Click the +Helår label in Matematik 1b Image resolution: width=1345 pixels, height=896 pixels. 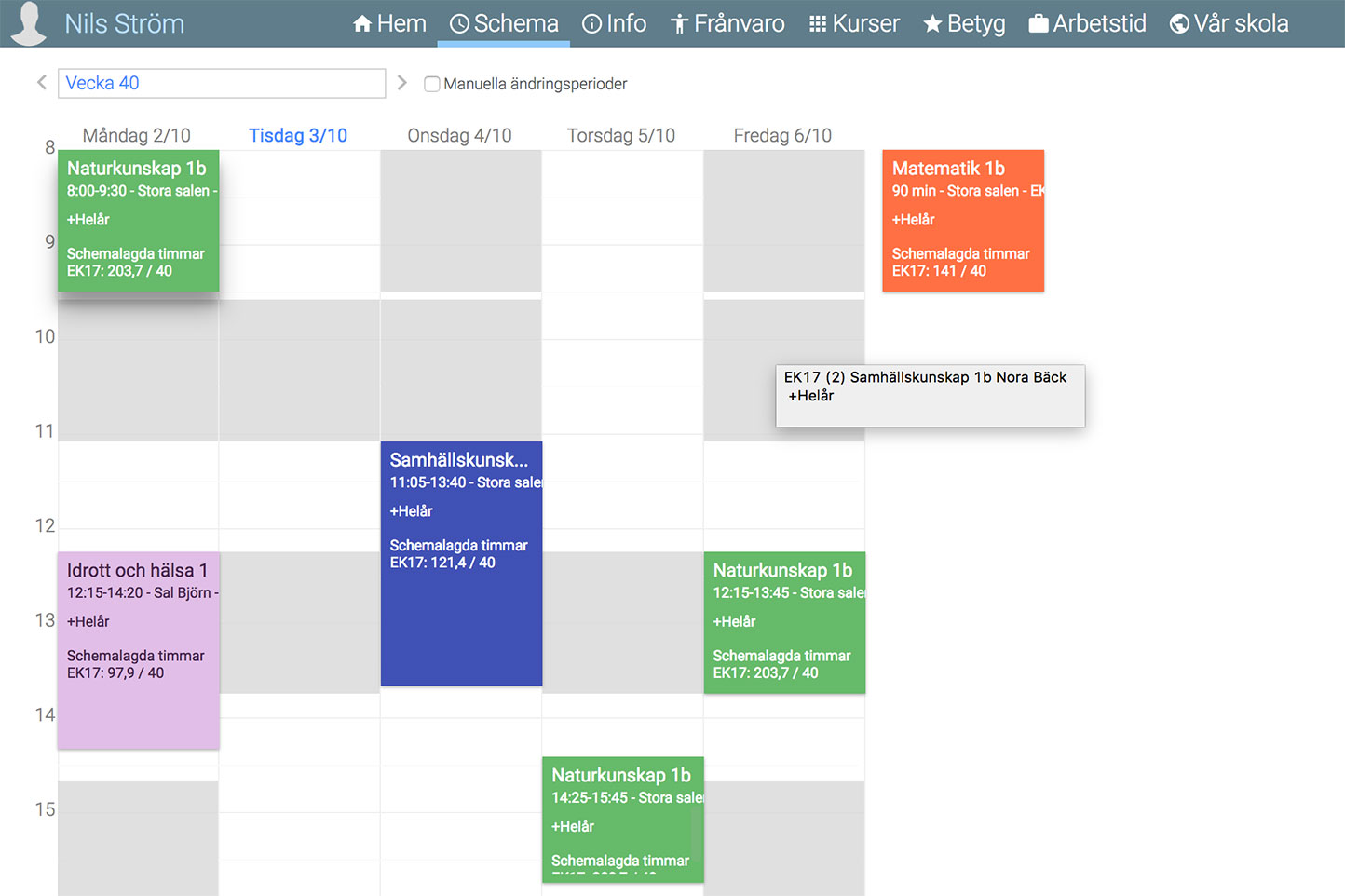coord(913,220)
